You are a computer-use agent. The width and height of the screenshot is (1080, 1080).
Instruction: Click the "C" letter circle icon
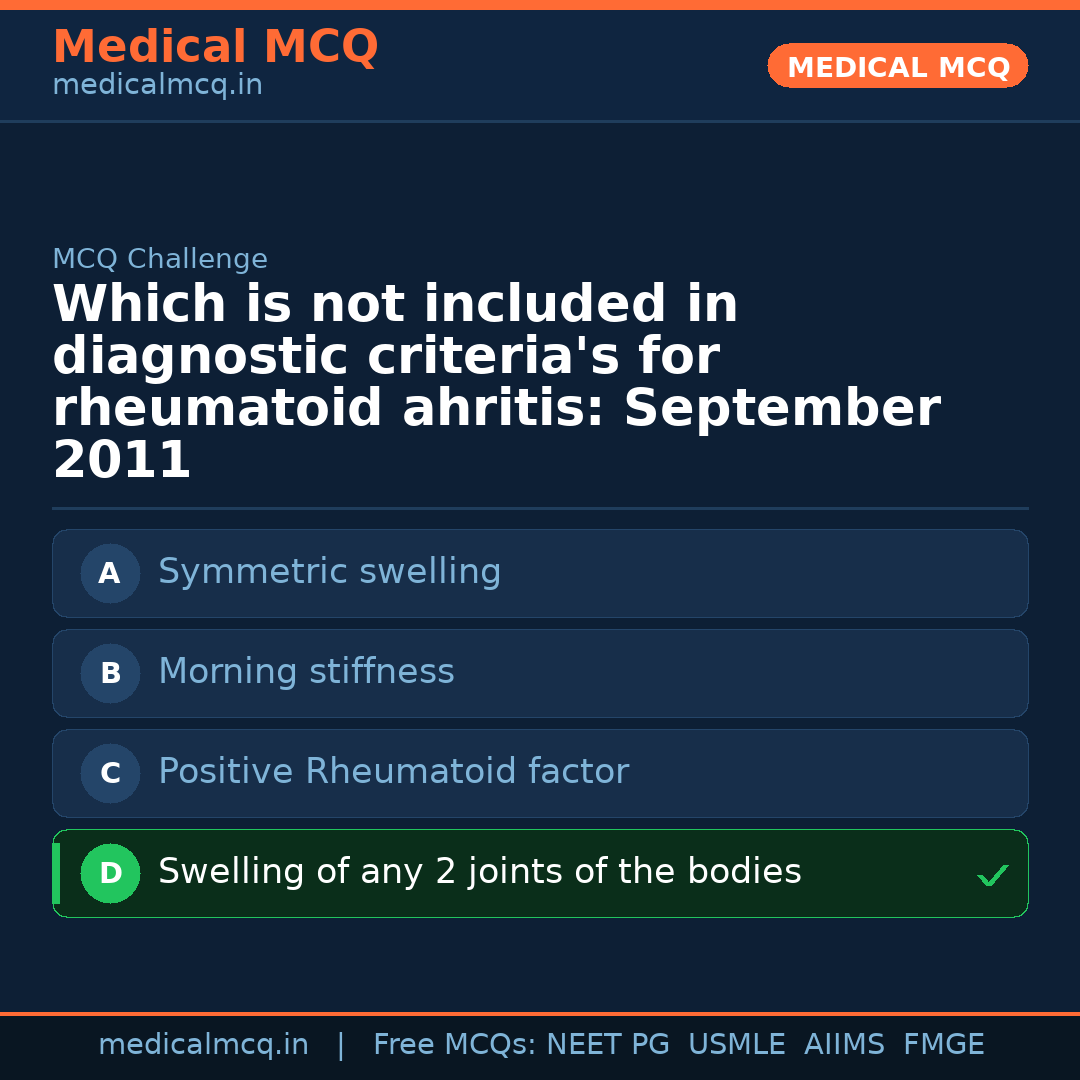(110, 774)
